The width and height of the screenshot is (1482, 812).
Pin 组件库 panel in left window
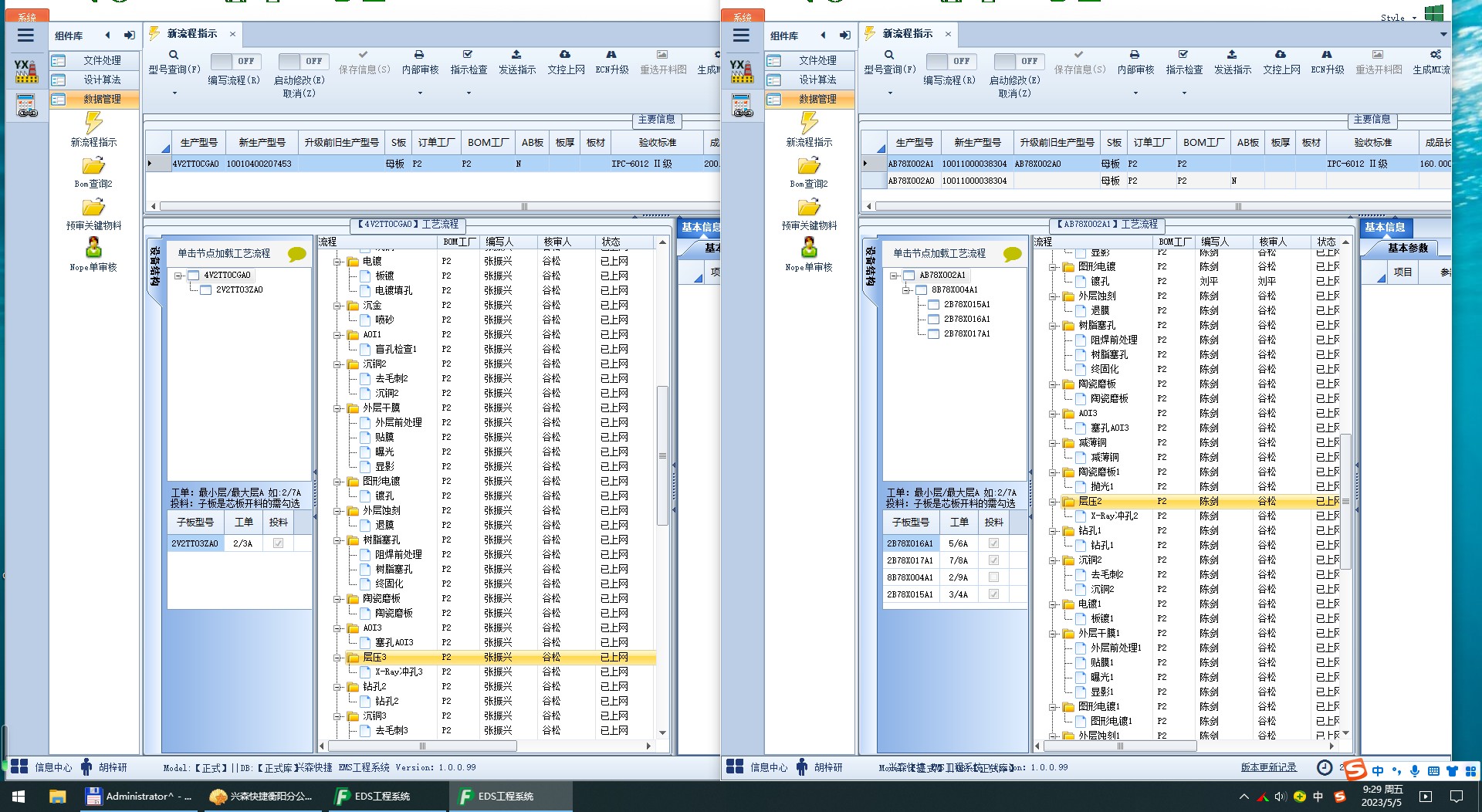(129, 36)
